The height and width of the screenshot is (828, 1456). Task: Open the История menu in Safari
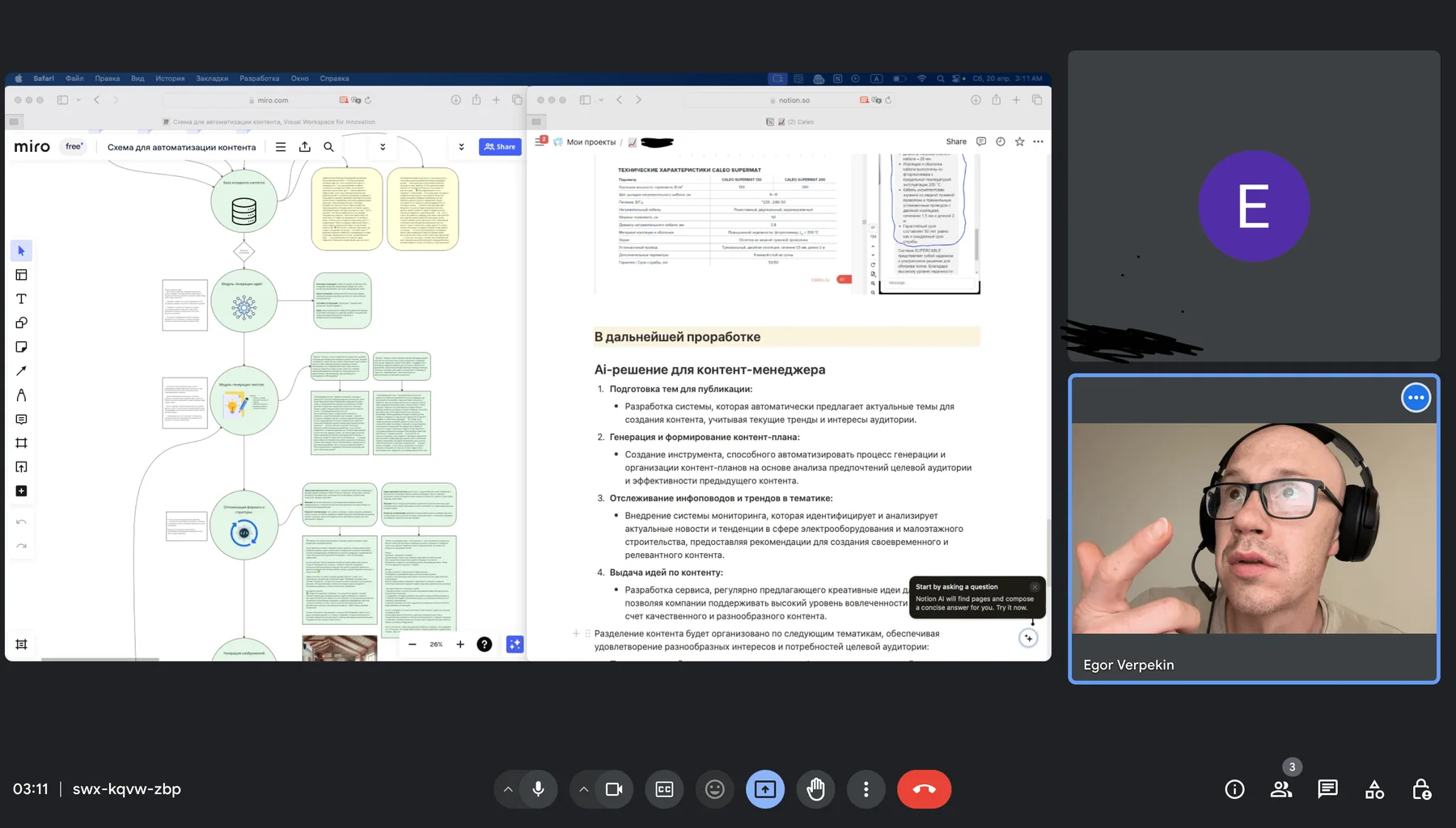pyautogui.click(x=170, y=78)
